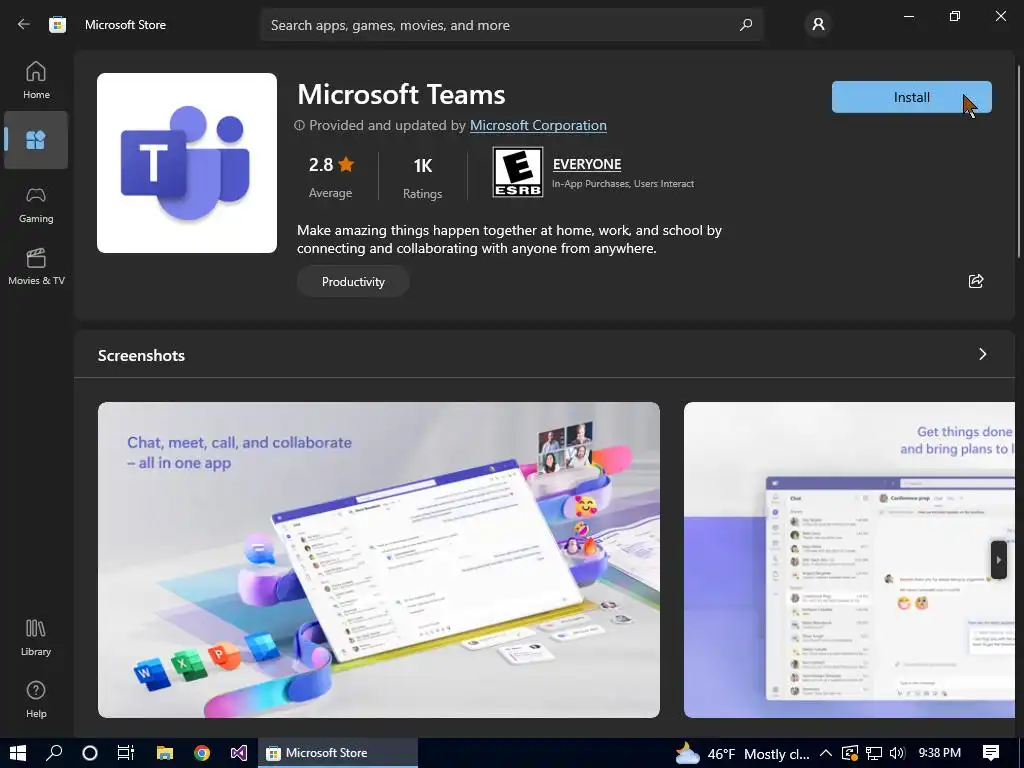Screen dimensions: 1024x768
Task: Open File Explorer from taskbar
Action: pos(165,753)
